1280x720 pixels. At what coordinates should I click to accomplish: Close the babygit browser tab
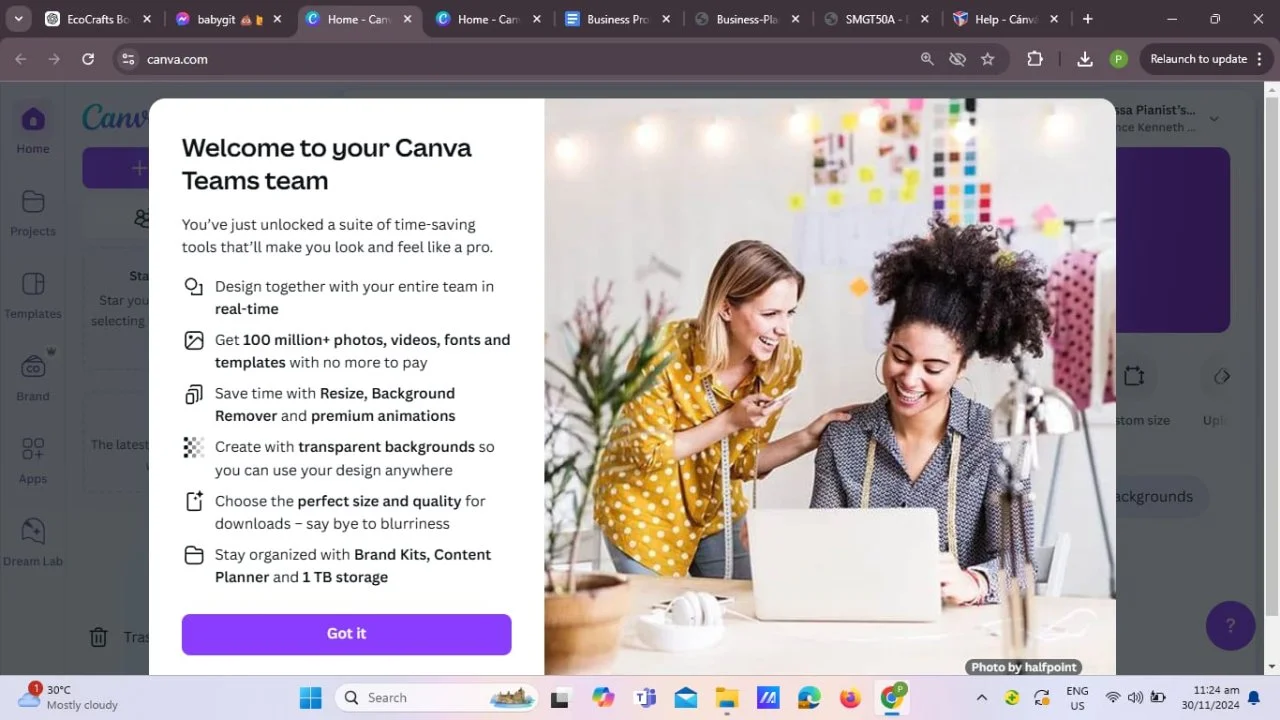277,19
